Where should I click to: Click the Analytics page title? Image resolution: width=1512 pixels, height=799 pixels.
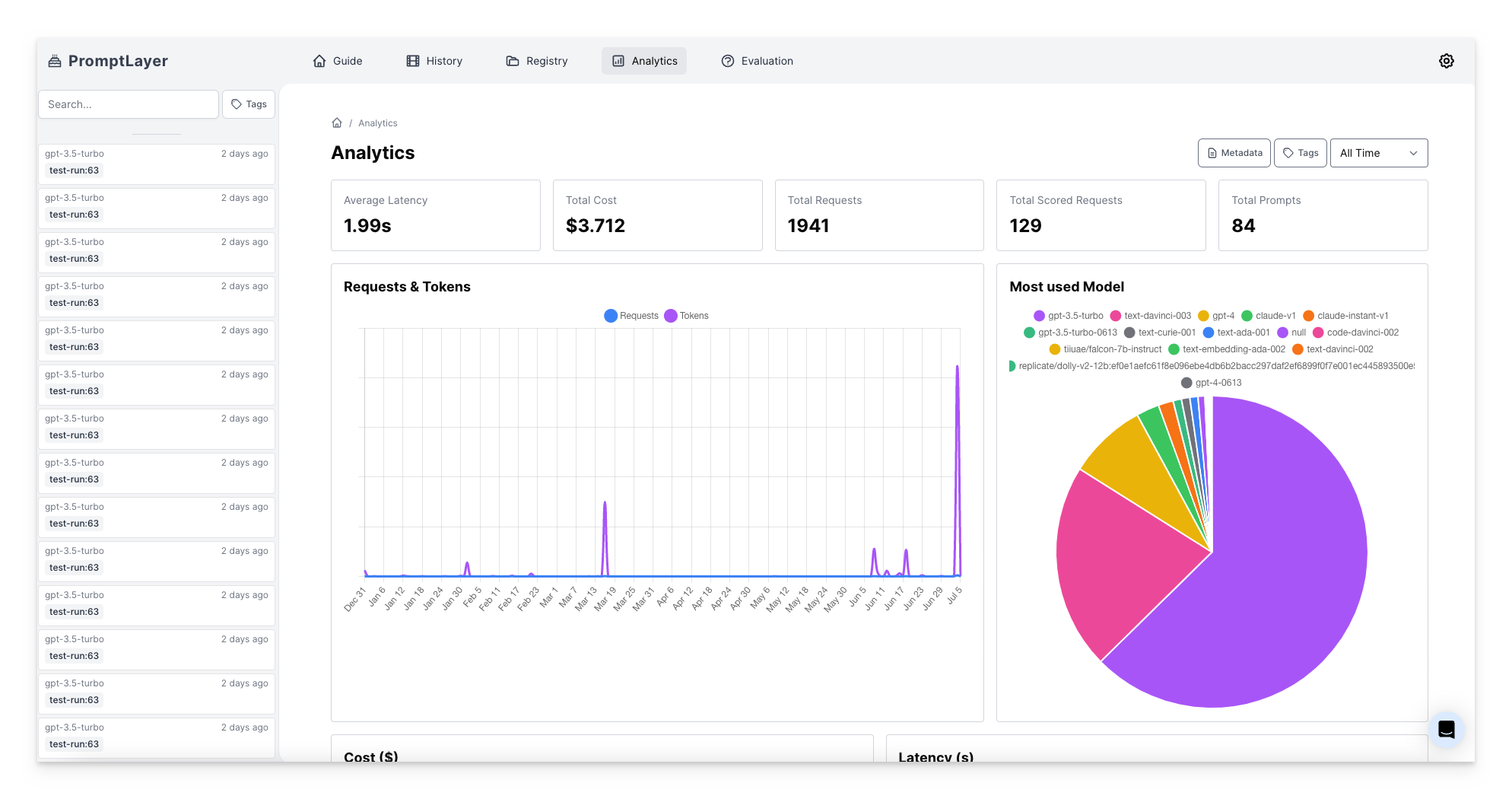[x=373, y=153]
